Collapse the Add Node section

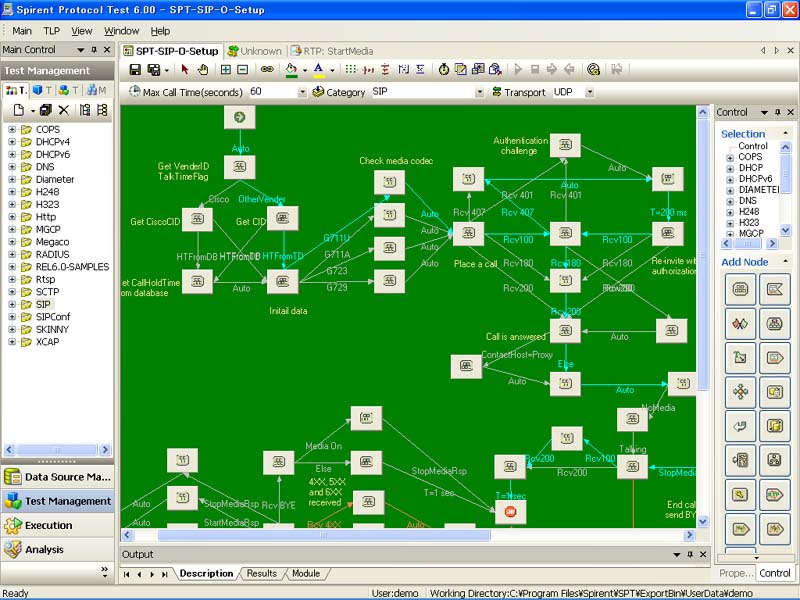click(786, 262)
